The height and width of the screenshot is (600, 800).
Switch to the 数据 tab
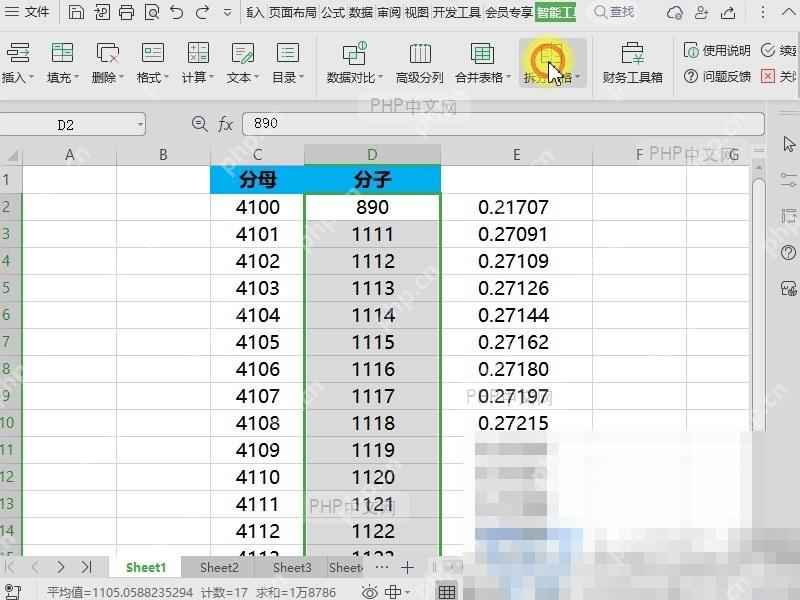(x=361, y=12)
